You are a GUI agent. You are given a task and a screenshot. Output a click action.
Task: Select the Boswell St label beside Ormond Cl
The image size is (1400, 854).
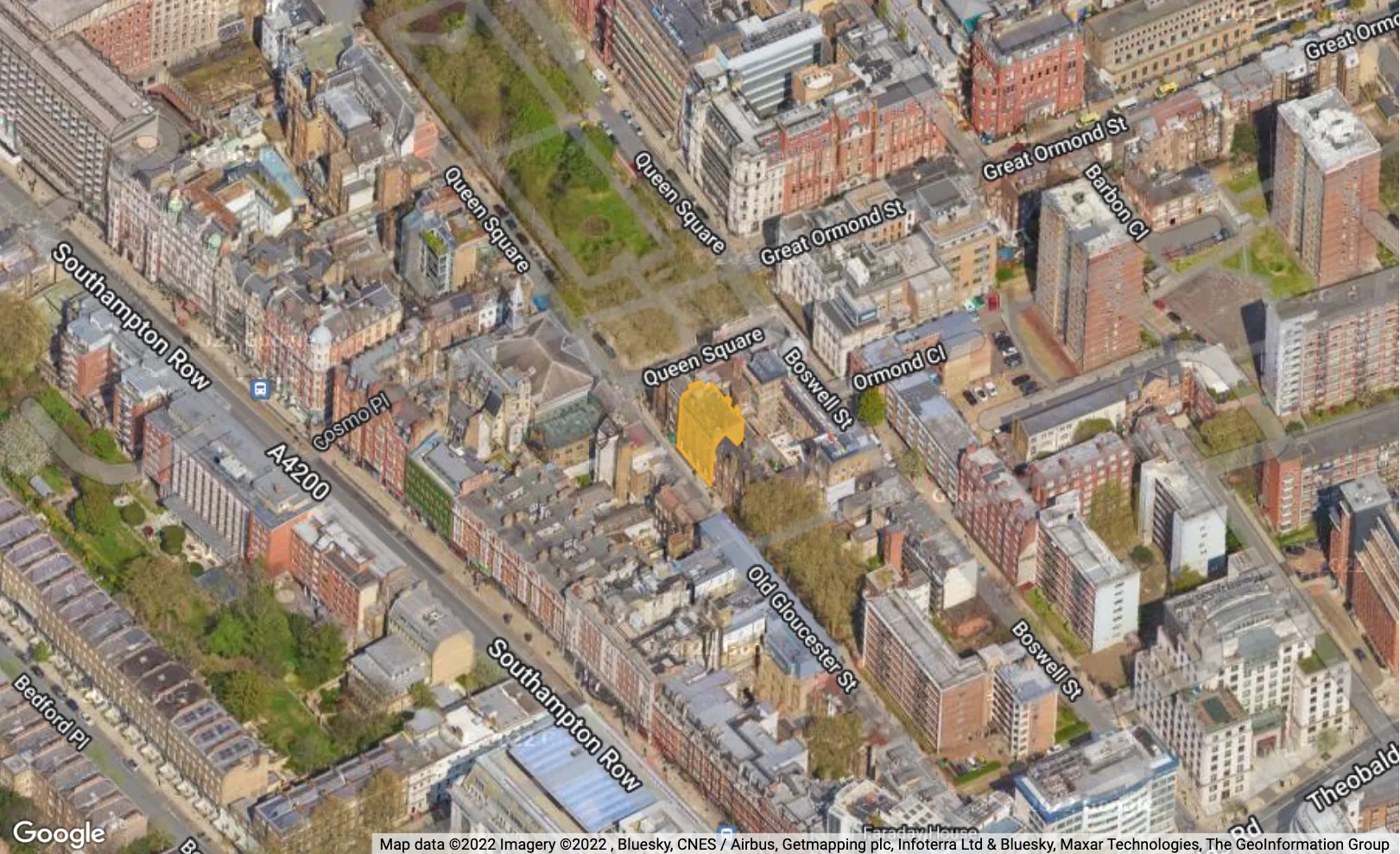[818, 389]
